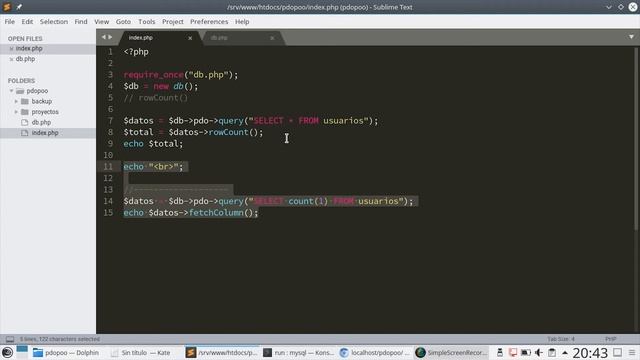The image size is (640, 360).
Task: Select the backup folder row
Action: point(48,101)
